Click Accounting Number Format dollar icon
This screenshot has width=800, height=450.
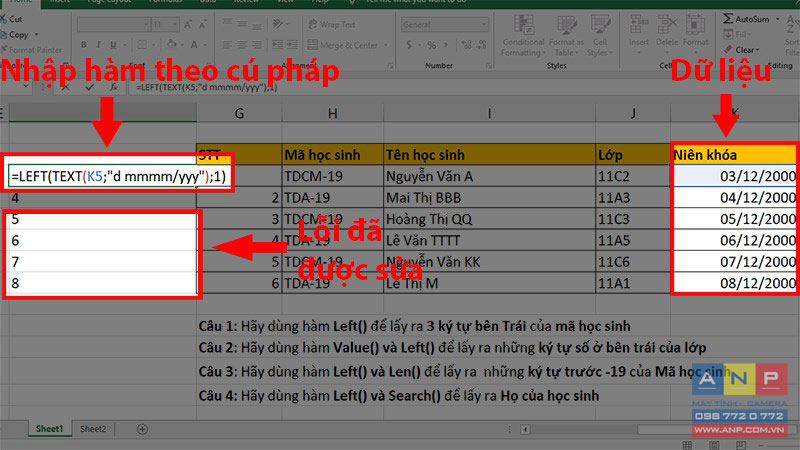coord(409,45)
